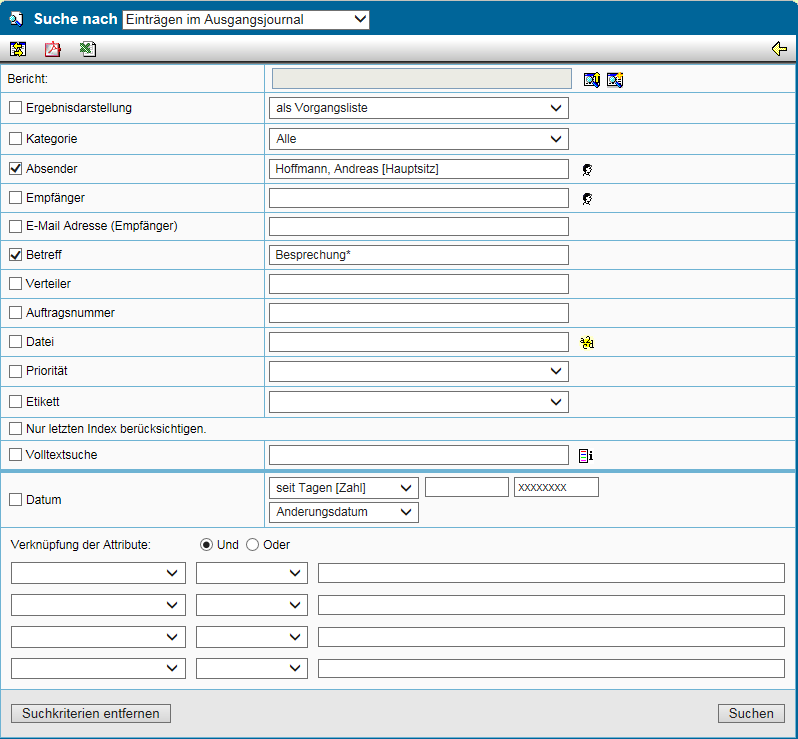Viewport: 798px width, 739px height.
Task: Enable the E-Mail Adresse (Empfänger) checkbox
Action: 16,226
